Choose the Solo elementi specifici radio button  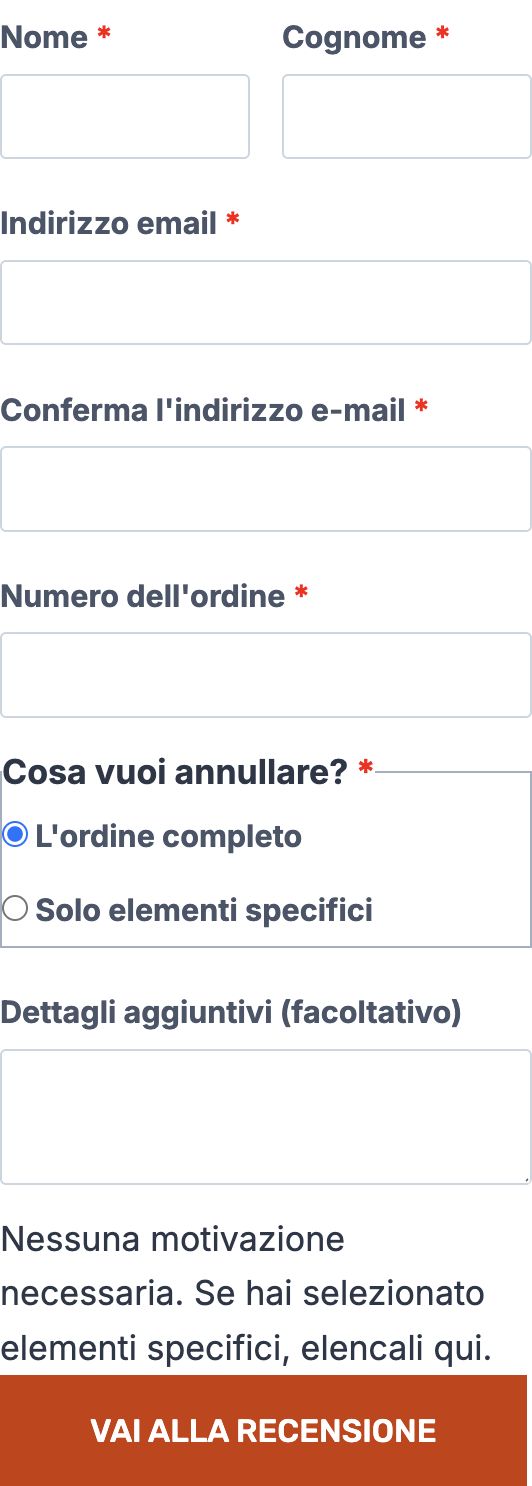(x=15, y=909)
